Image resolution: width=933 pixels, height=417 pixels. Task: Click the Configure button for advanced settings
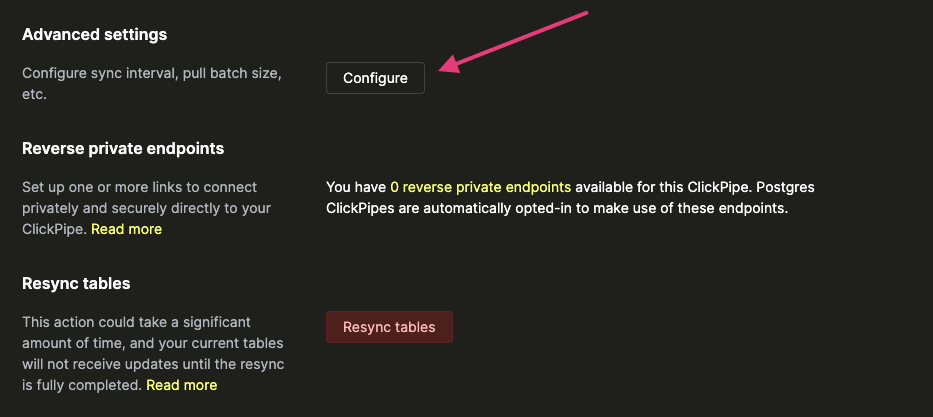pos(375,78)
